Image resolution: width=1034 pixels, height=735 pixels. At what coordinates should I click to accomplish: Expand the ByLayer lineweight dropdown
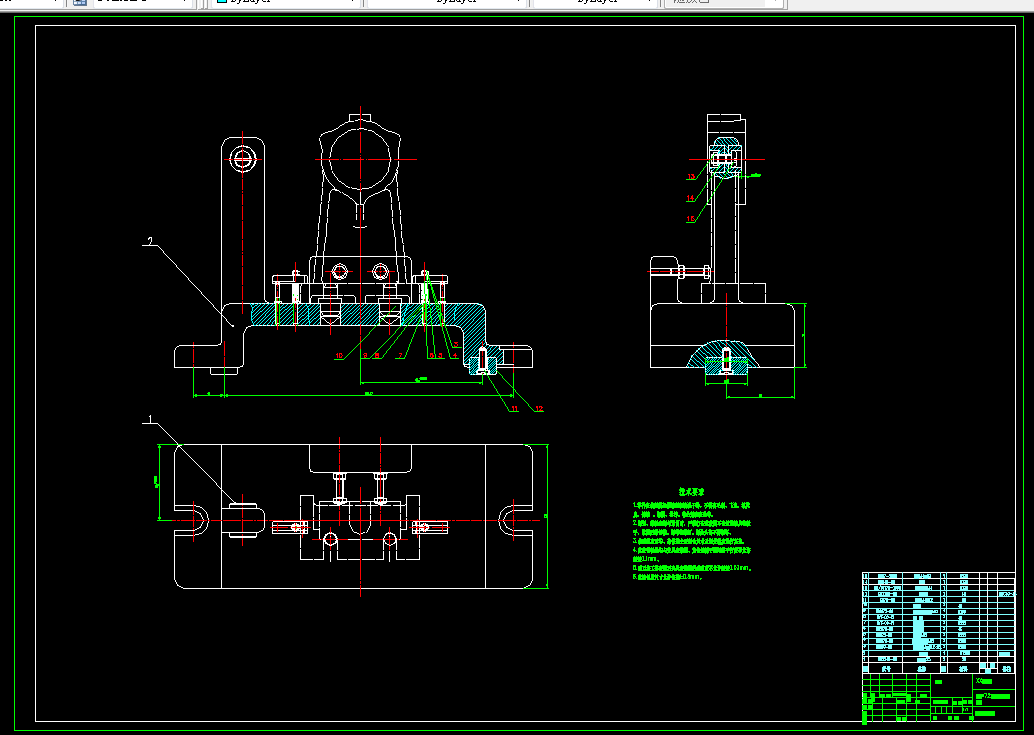596,3
